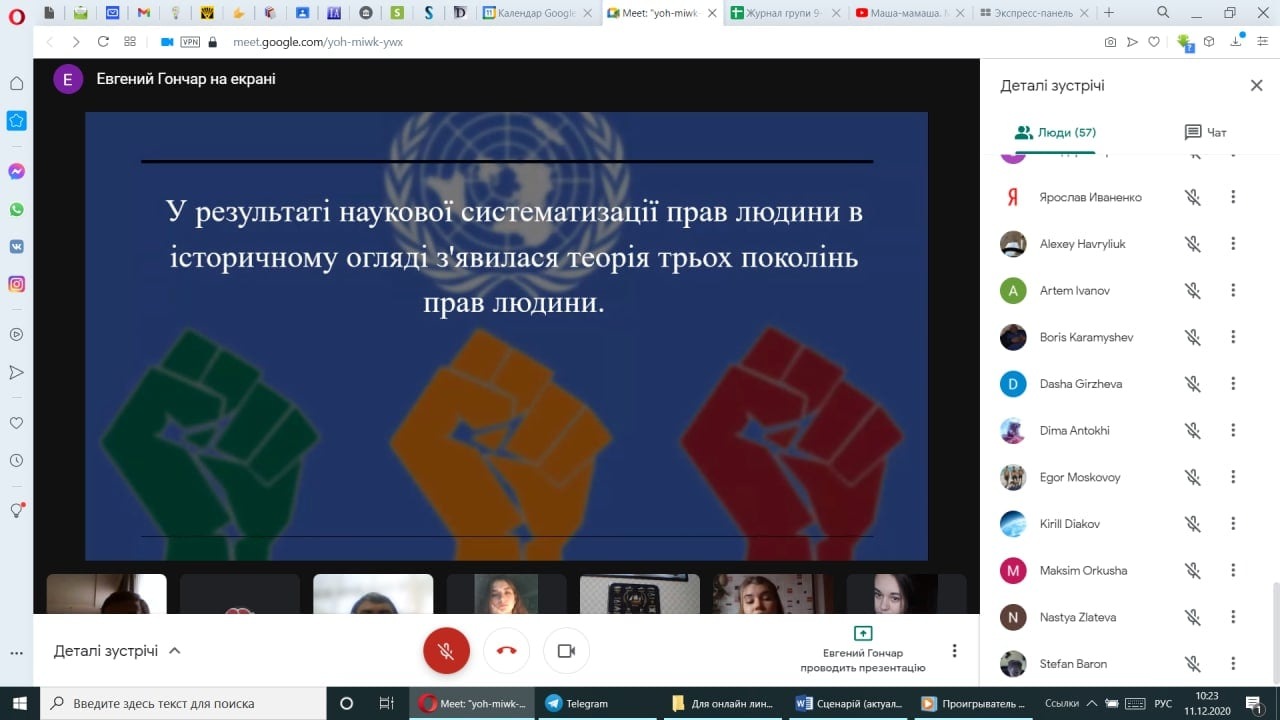
Task: Open History clock icon in Opera sidebar
Action: pyautogui.click(x=16, y=461)
